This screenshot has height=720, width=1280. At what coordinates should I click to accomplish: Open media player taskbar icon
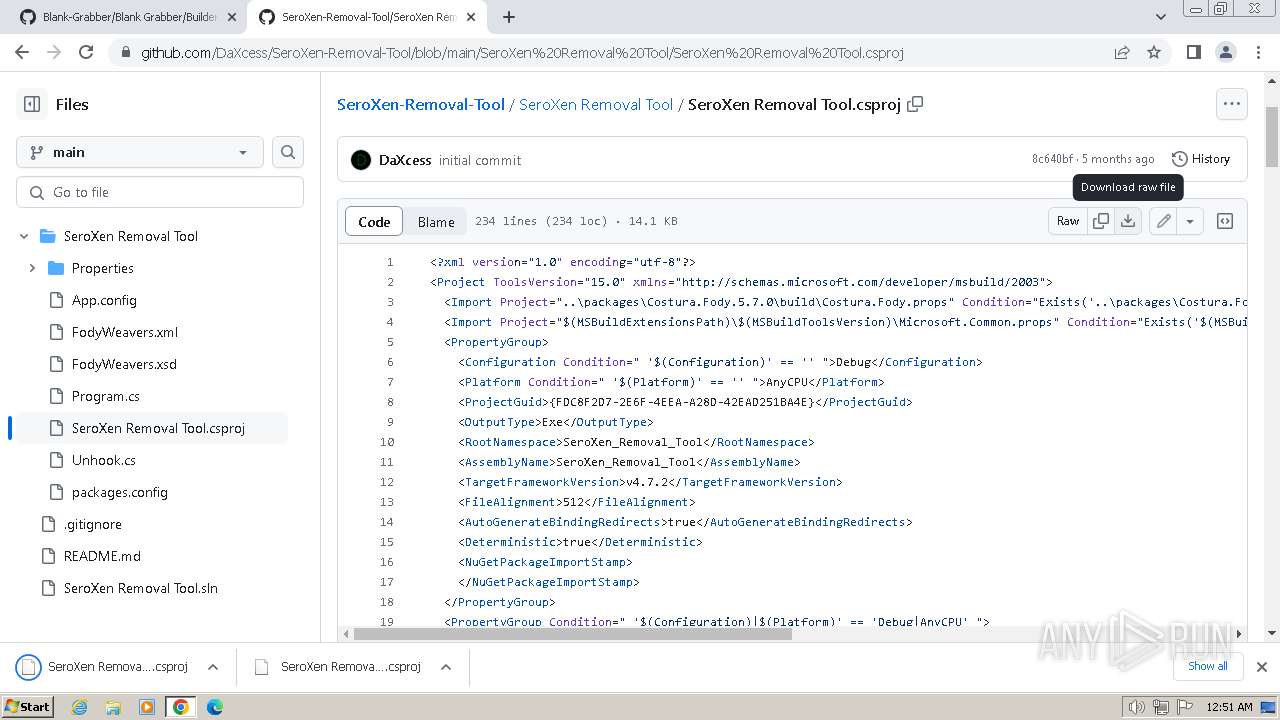tap(147, 707)
